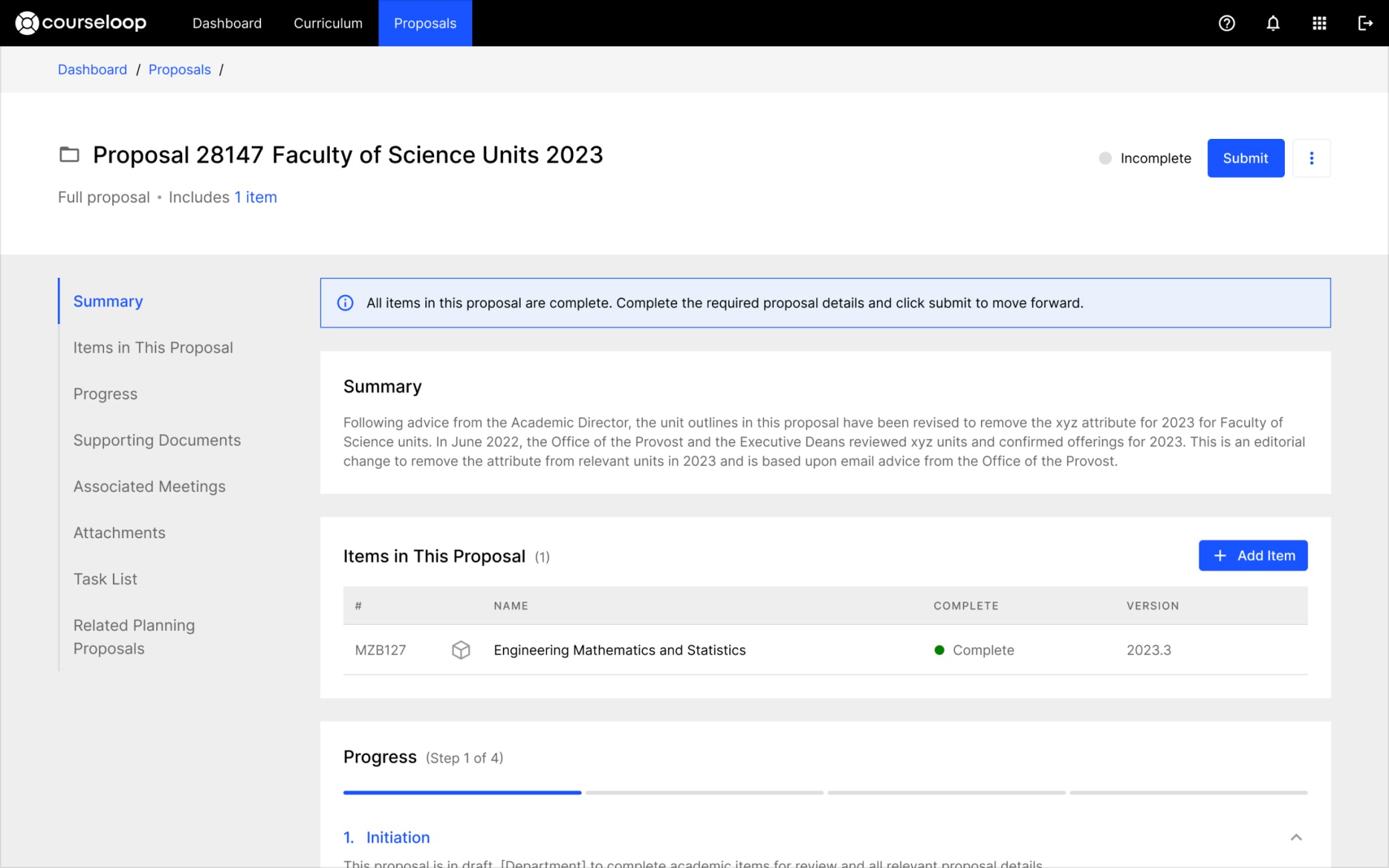Open notifications bell icon
The height and width of the screenshot is (868, 1389).
coord(1273,23)
